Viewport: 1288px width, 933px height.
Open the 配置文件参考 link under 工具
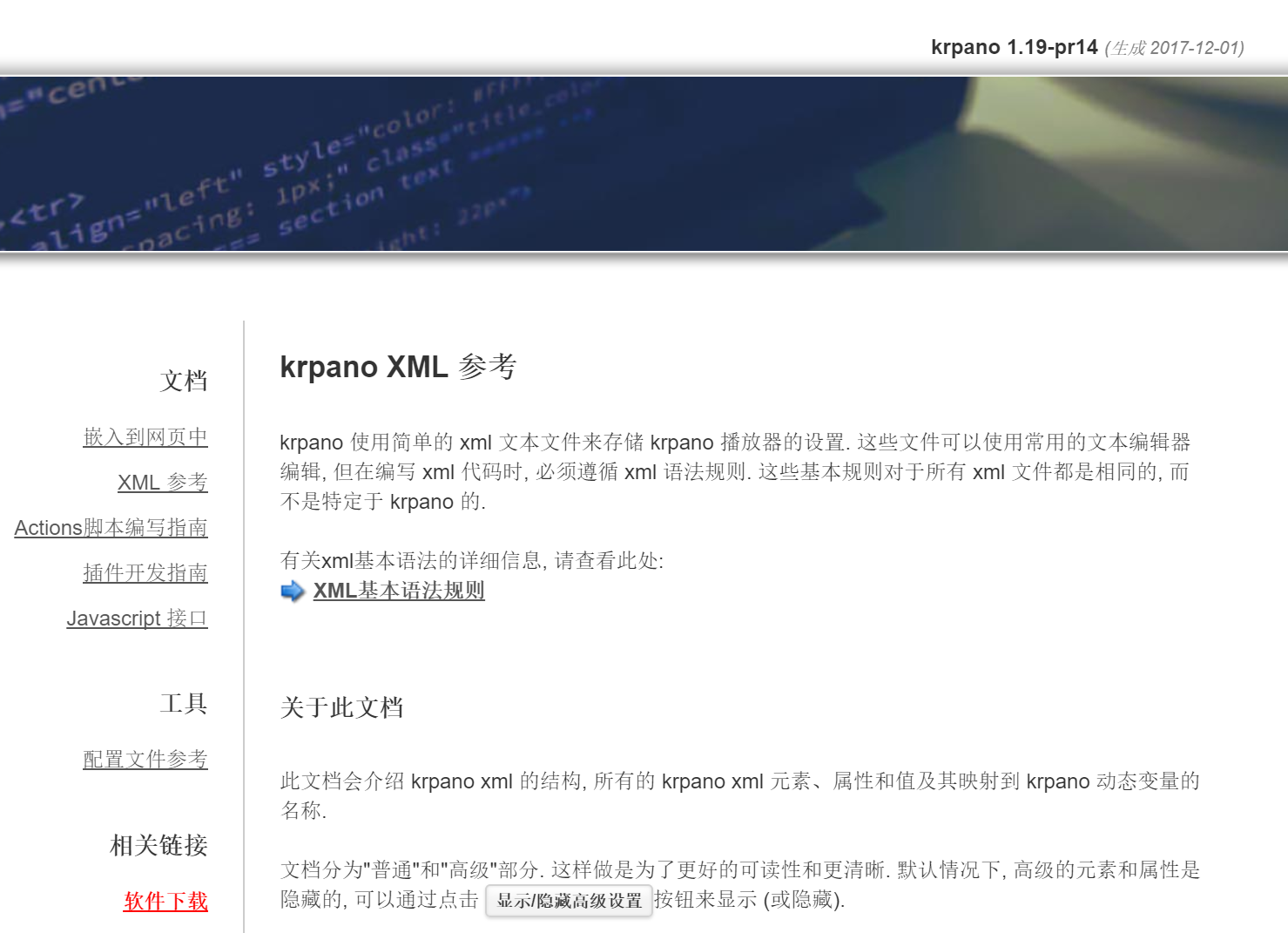145,760
